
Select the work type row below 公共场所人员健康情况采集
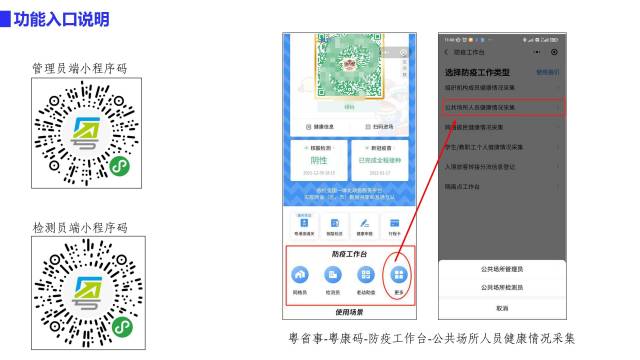(502, 127)
